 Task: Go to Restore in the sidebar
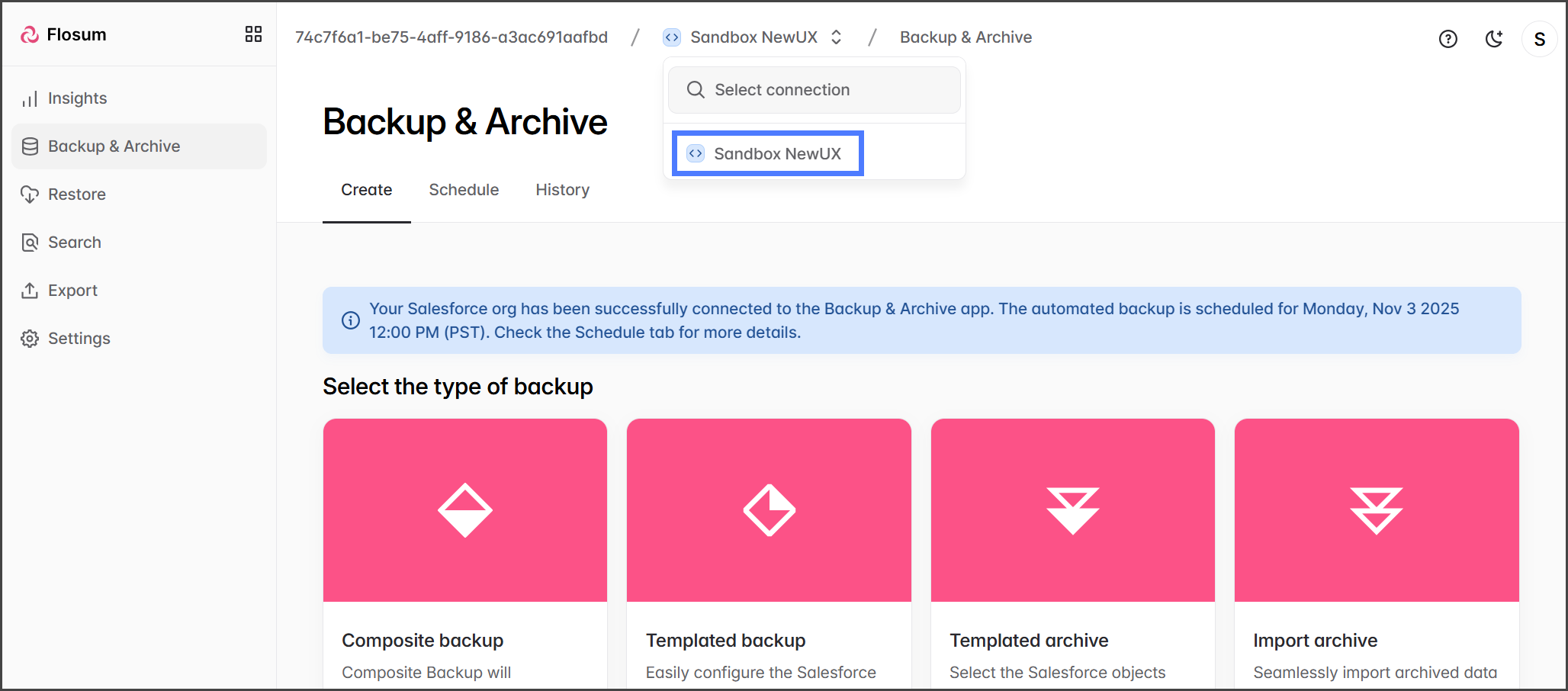[x=76, y=194]
